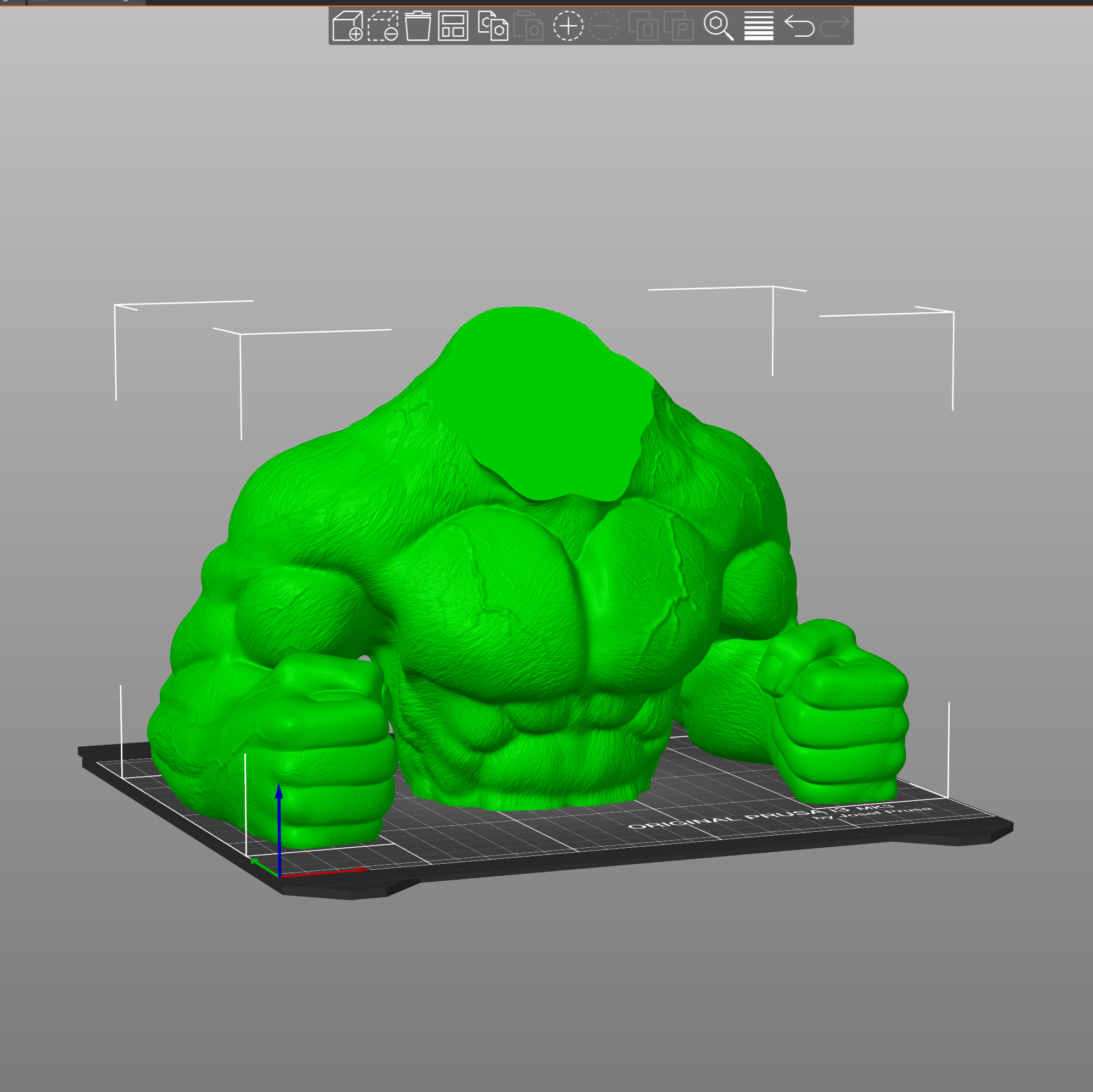Click the Remove instance minus icon
Viewport: 1093px width, 1092px height.
(x=603, y=26)
